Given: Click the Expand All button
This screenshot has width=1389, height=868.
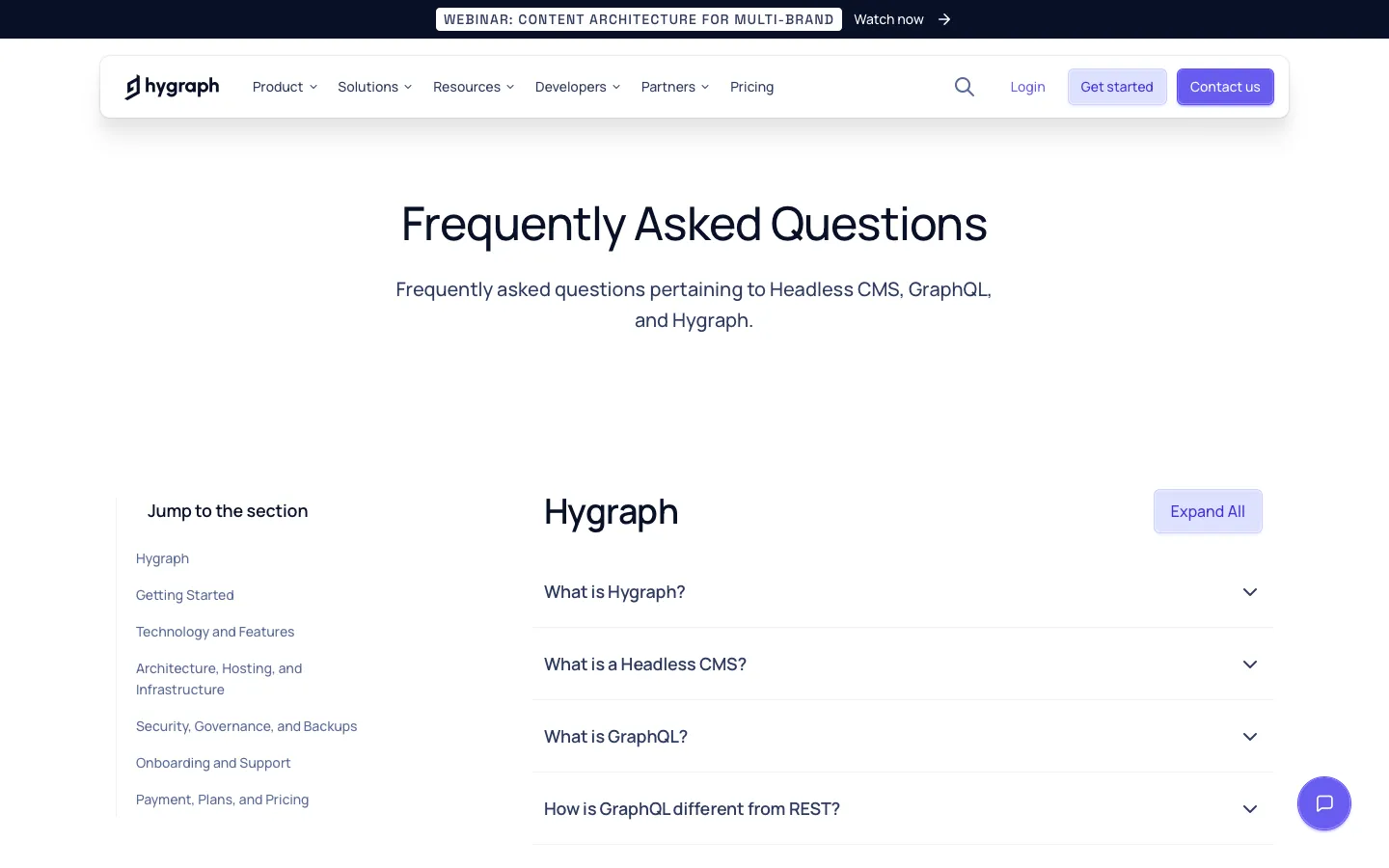Looking at the screenshot, I should point(1208,511).
